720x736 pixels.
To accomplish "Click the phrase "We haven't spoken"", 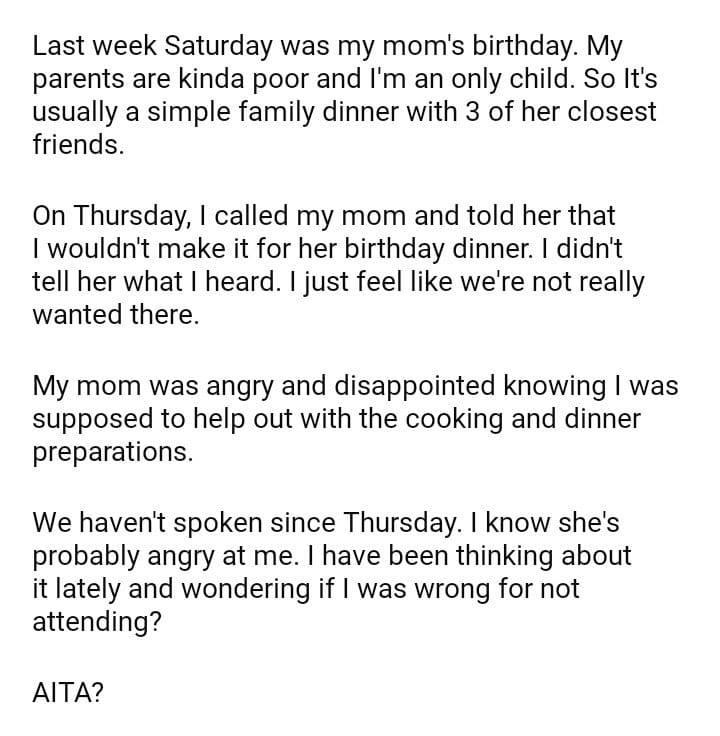I will point(151,523).
